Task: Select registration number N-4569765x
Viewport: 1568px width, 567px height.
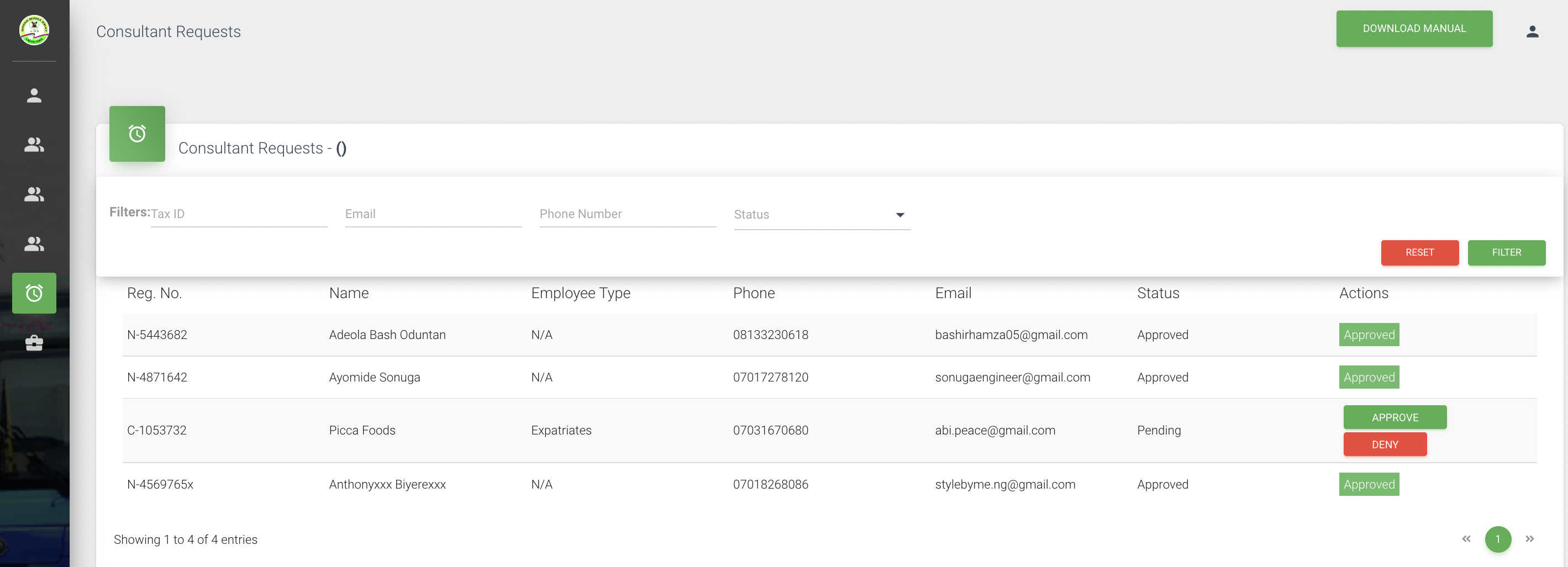Action: (x=160, y=484)
